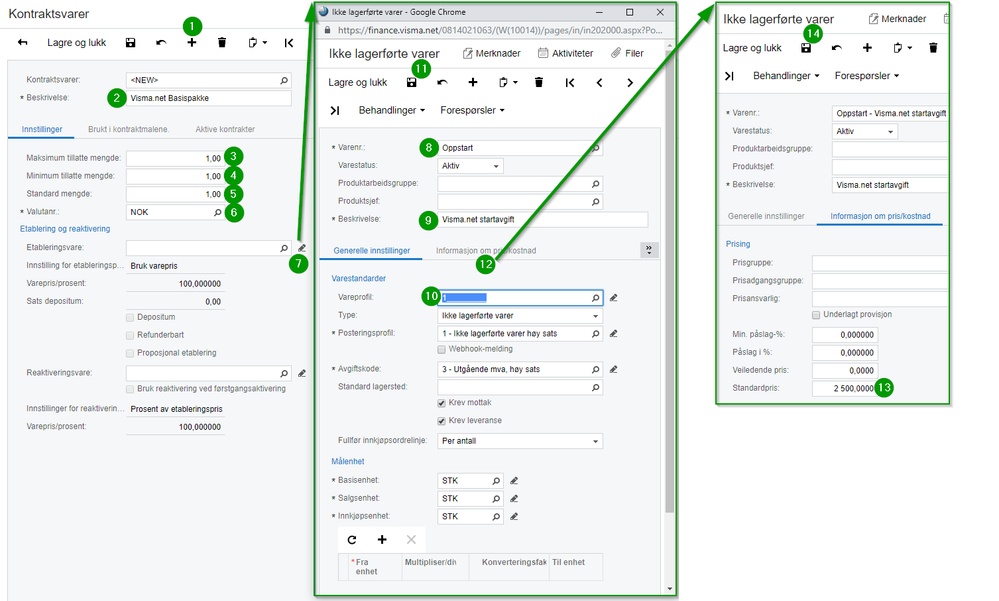
Task: Open the lookup for the Etableringsvare field
Action: [x=284, y=248]
